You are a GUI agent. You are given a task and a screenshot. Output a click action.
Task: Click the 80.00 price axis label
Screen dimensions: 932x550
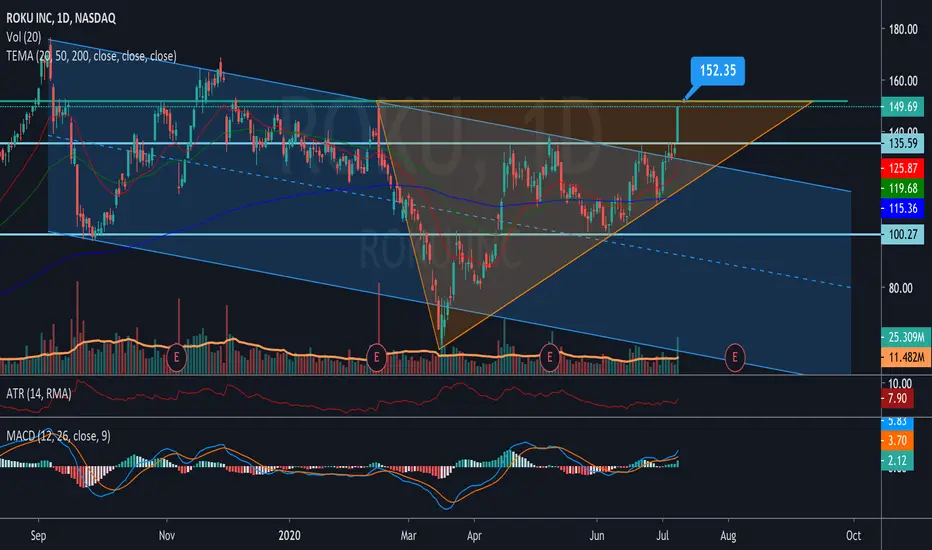(900, 288)
